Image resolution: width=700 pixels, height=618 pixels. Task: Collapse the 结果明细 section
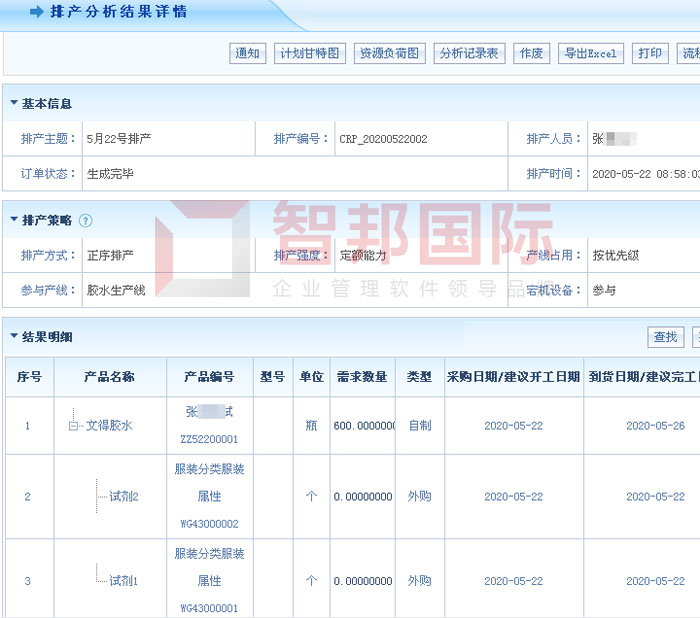(x=13, y=337)
